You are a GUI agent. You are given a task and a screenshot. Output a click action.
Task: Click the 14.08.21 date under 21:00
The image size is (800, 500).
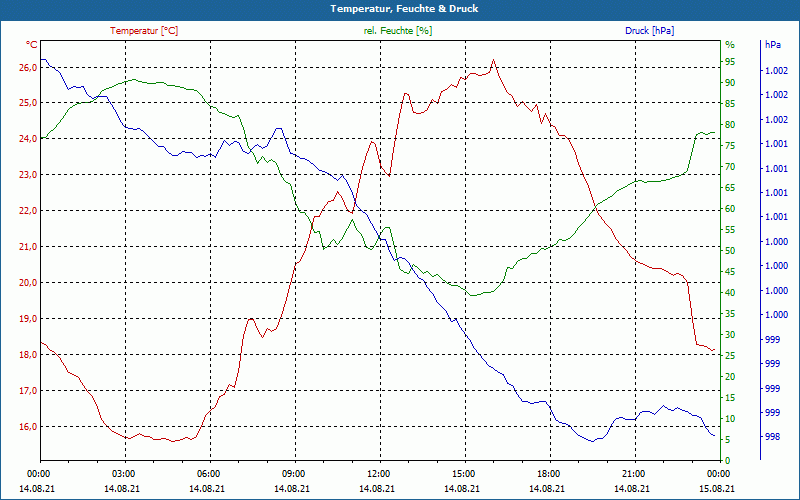632,489
